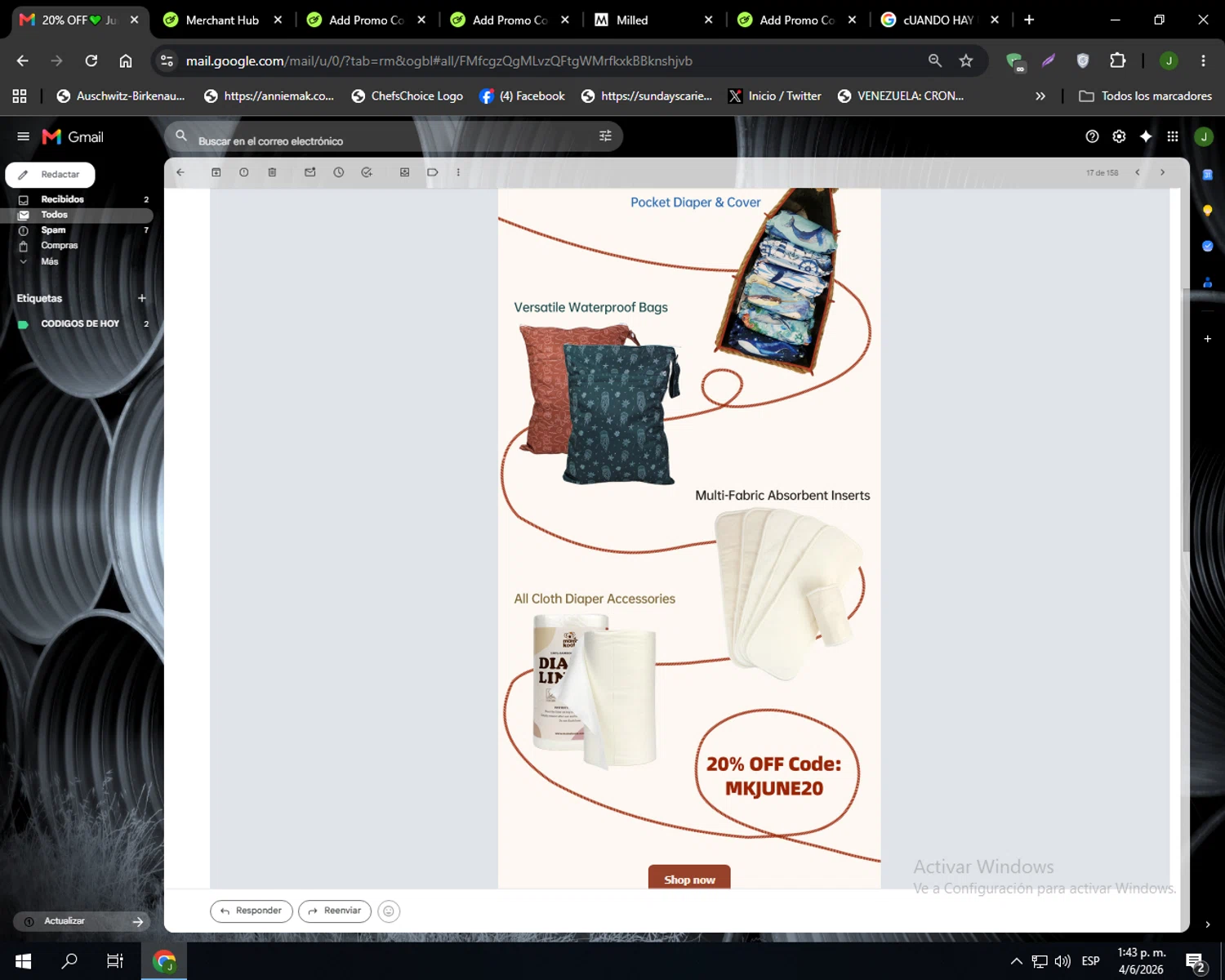This screenshot has width=1225, height=980.
Task: Click the Shop now button in email
Action: (x=689, y=877)
